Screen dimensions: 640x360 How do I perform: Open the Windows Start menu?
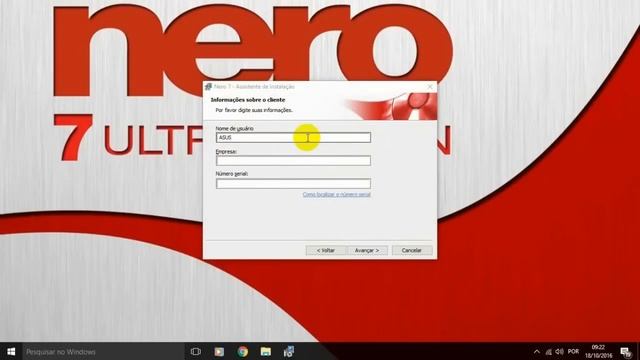tap(11, 351)
